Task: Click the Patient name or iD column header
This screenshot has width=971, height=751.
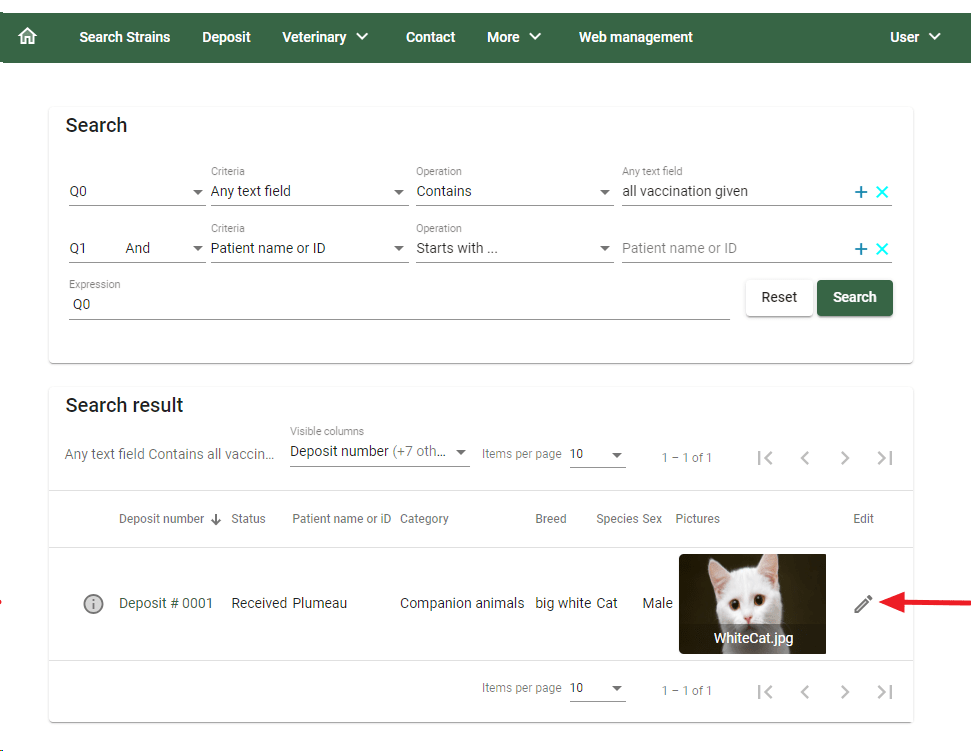Action: tap(341, 519)
